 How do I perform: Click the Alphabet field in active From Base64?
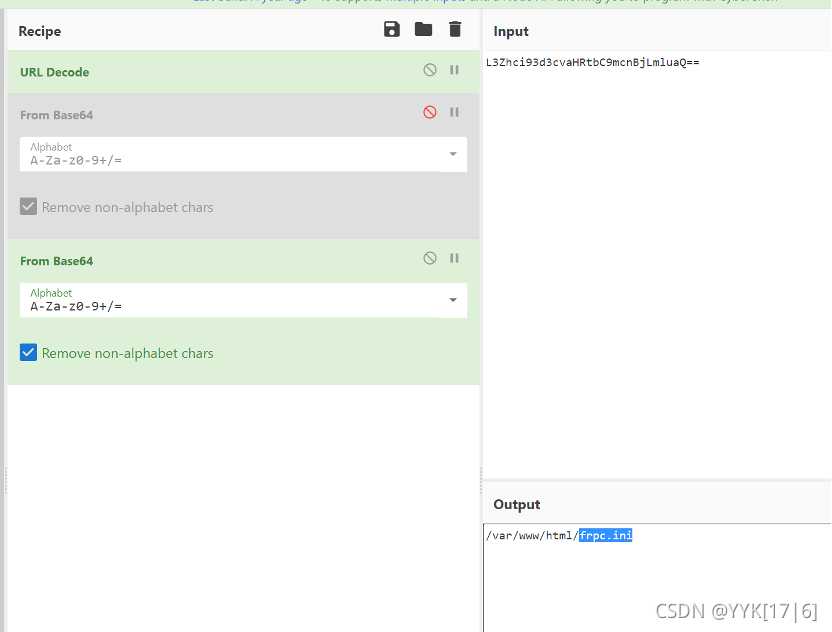pyautogui.click(x=243, y=300)
